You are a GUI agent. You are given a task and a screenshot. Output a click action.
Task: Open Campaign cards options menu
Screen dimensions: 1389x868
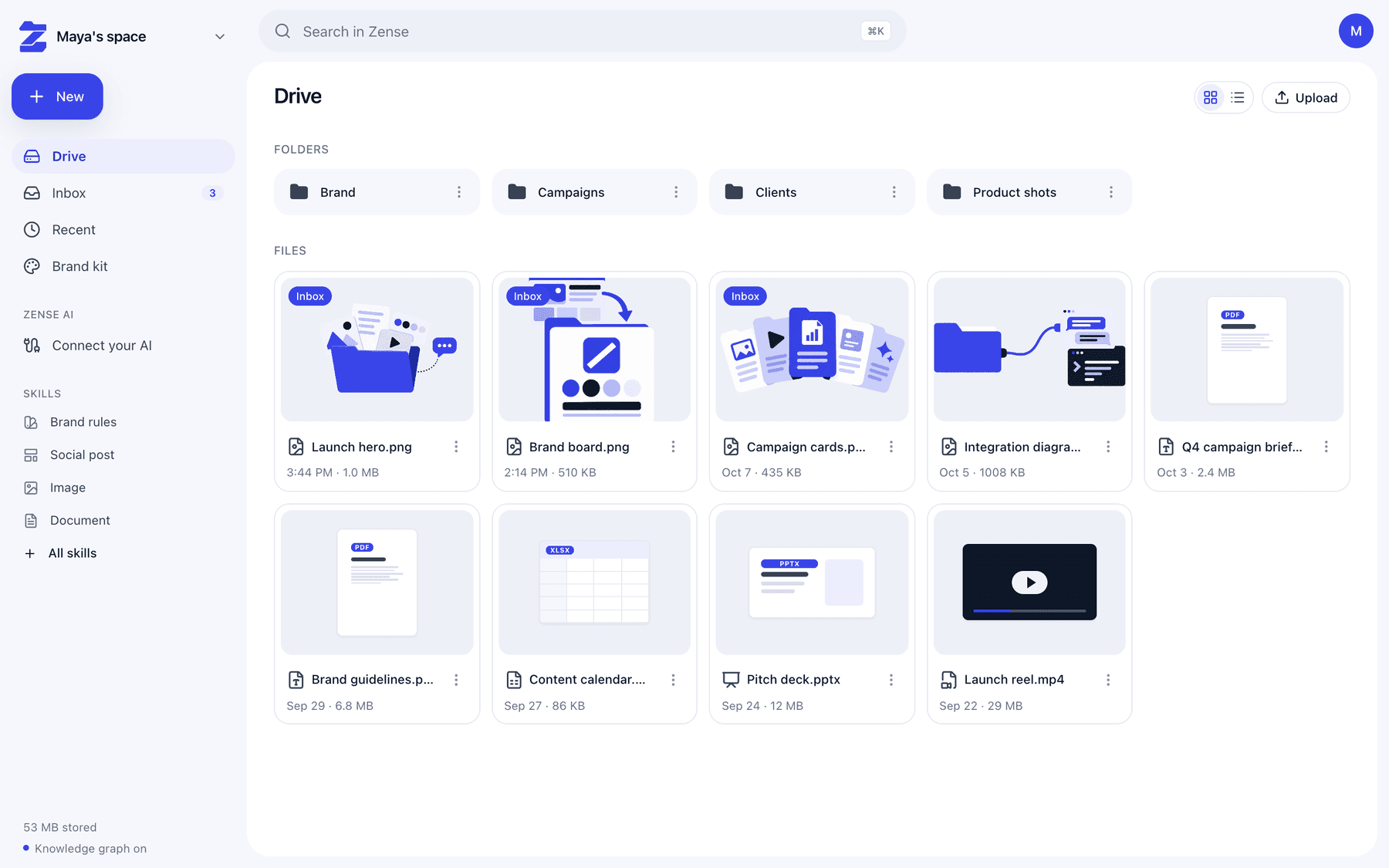coord(891,447)
